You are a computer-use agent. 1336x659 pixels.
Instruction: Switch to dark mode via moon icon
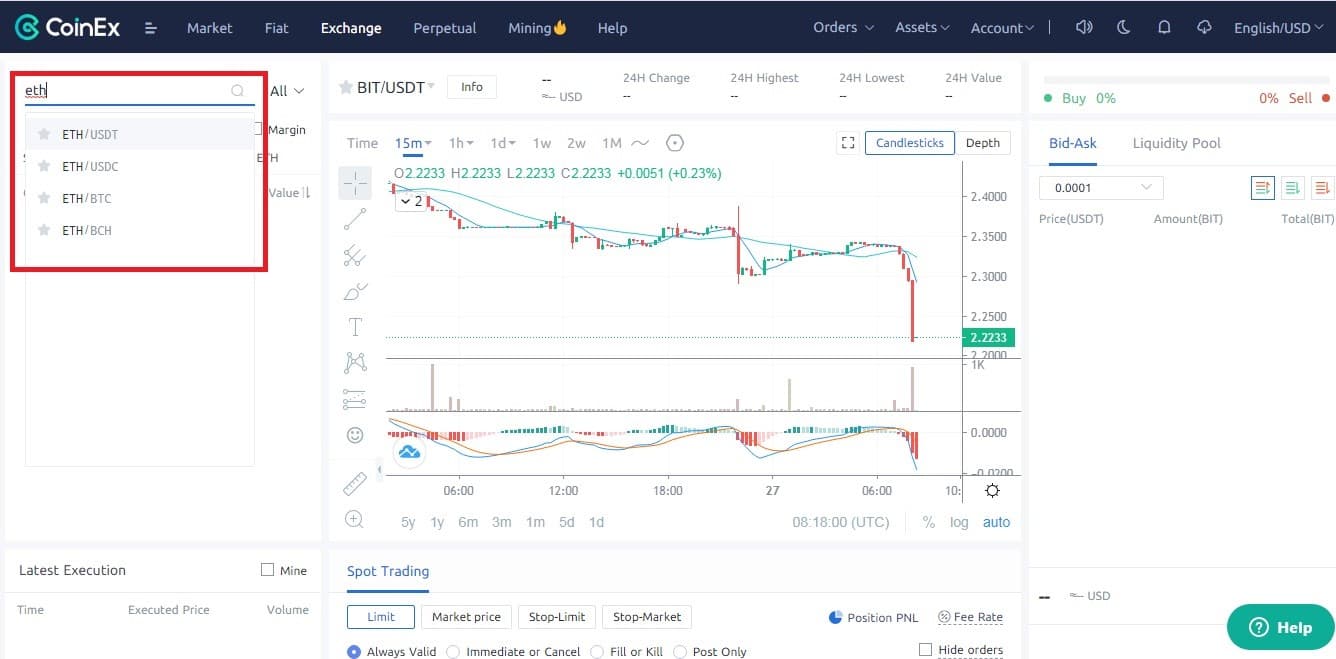[1124, 27]
